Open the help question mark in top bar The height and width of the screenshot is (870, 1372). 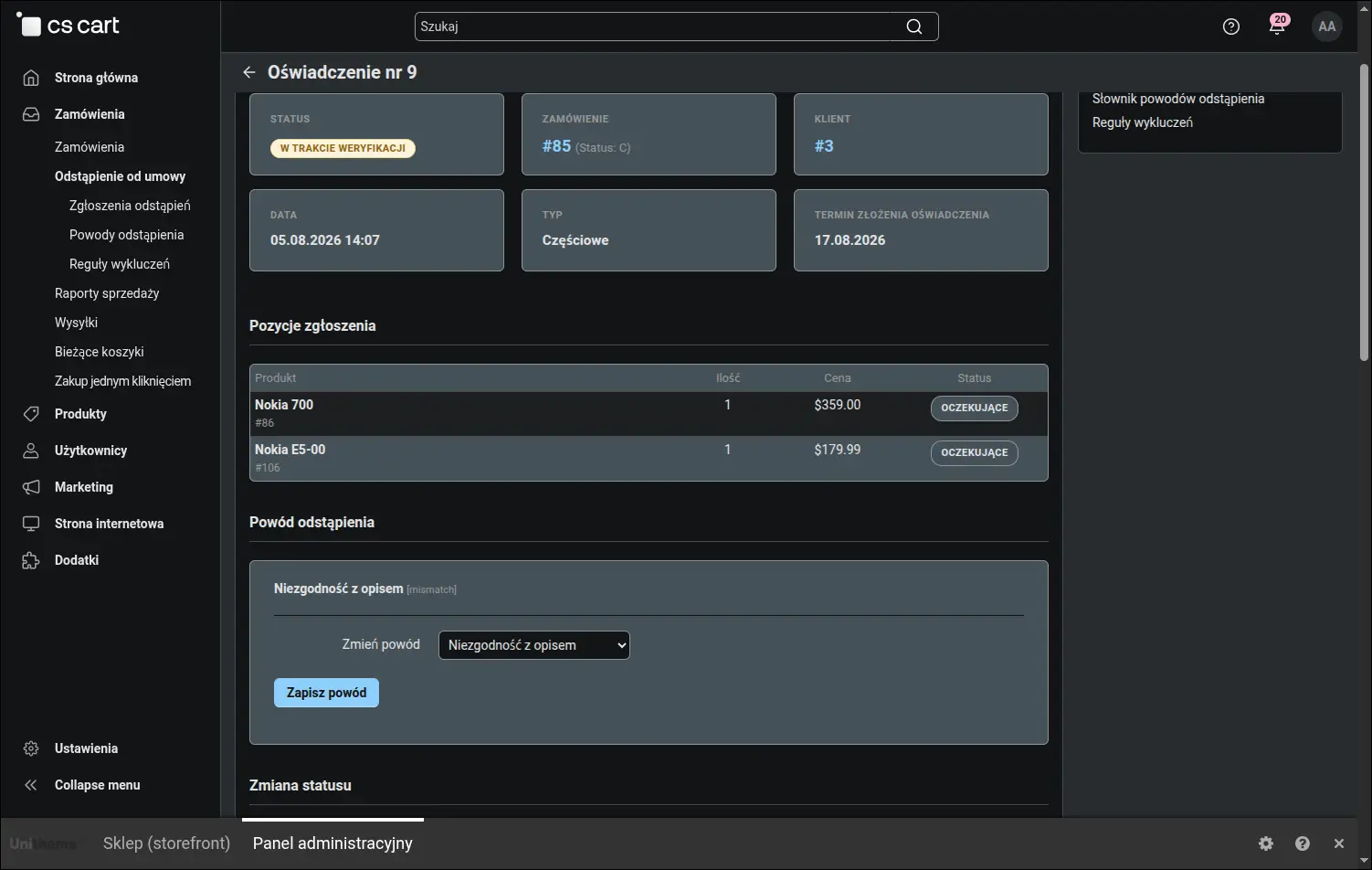(1230, 27)
